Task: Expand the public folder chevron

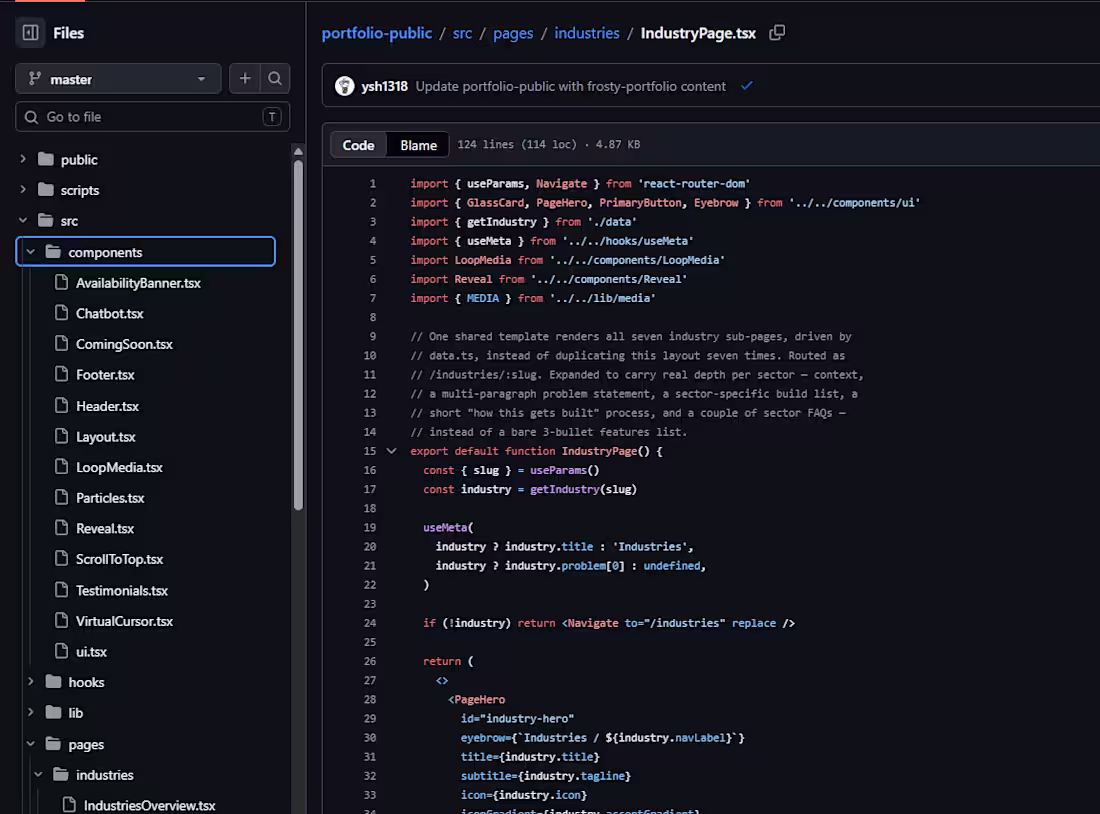Action: pos(23,159)
